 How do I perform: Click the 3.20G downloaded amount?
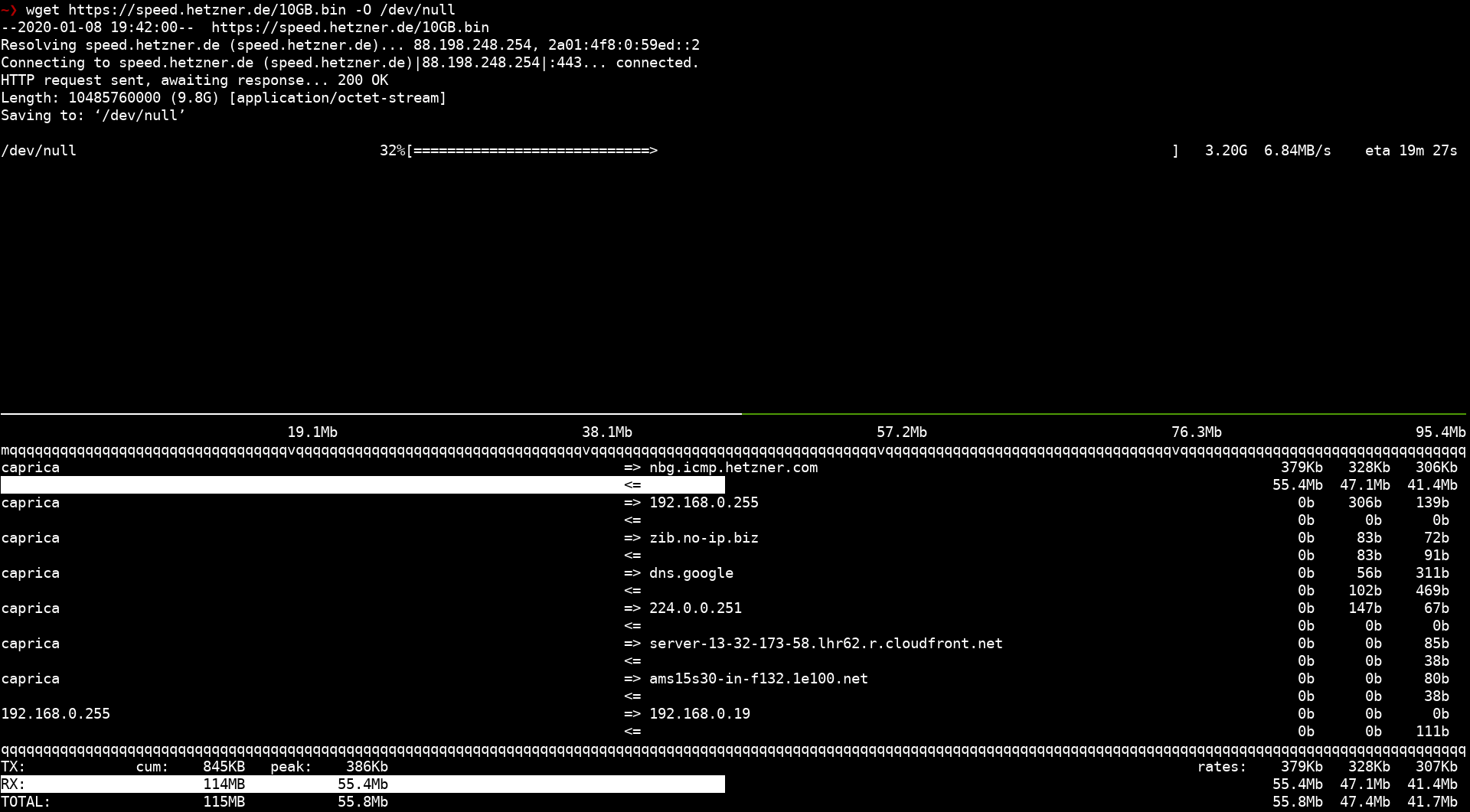click(x=1226, y=151)
